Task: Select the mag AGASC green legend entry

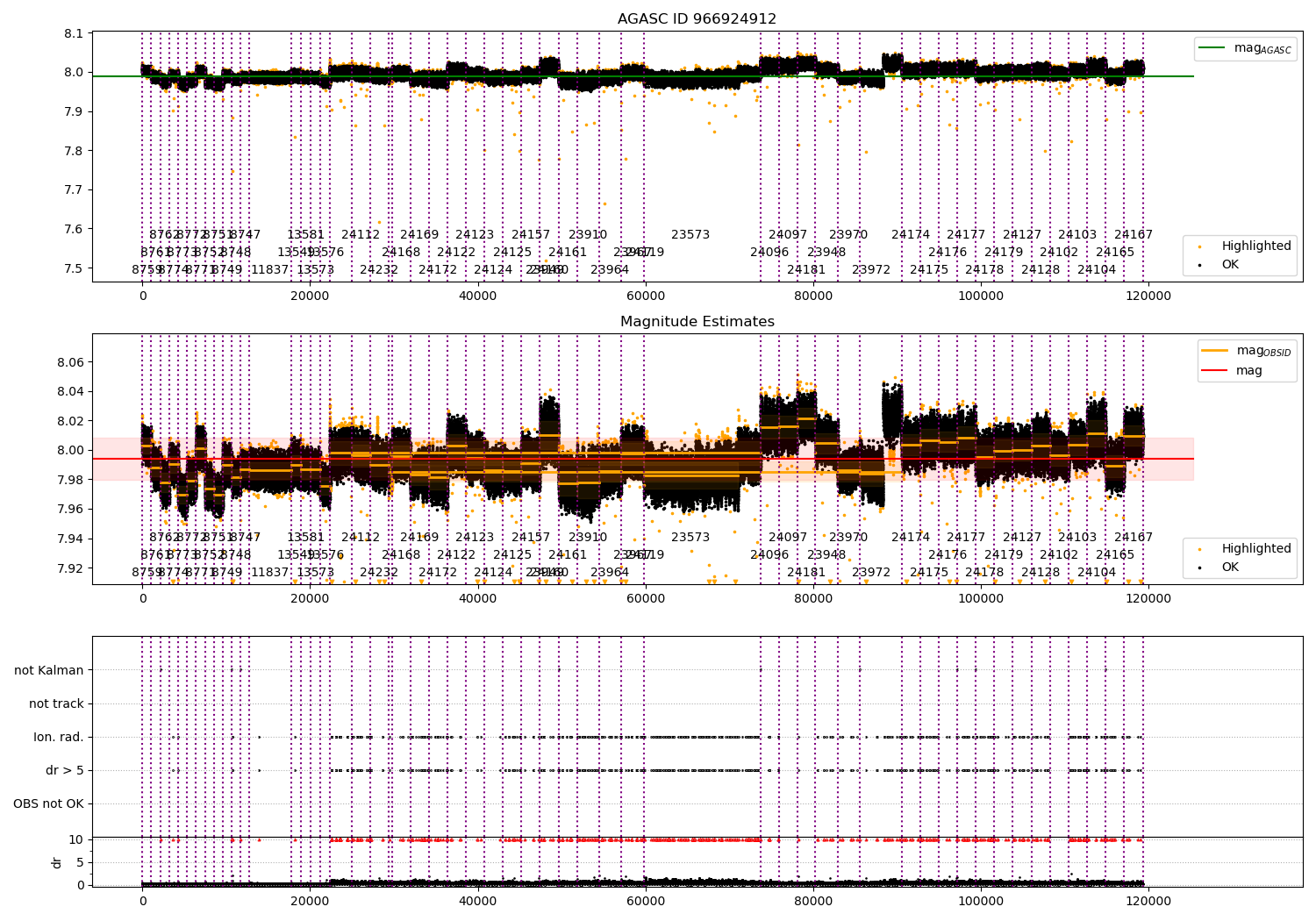Action: (x=1245, y=48)
